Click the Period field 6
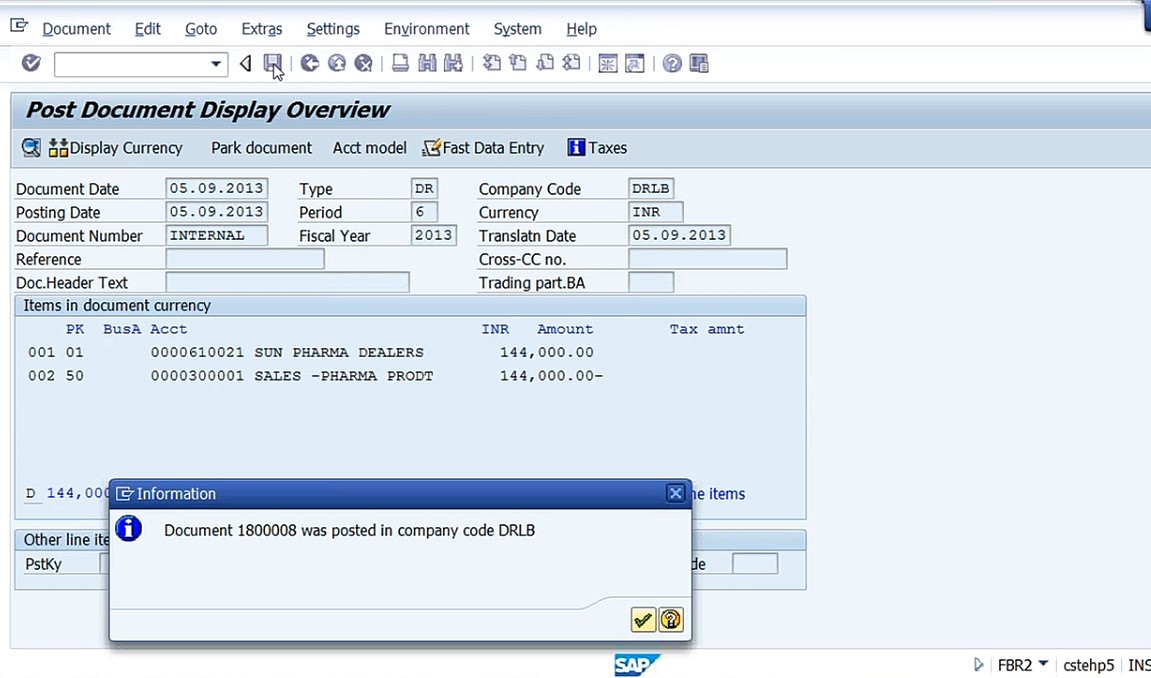Screen dimensions: 1151x678 coord(424,212)
